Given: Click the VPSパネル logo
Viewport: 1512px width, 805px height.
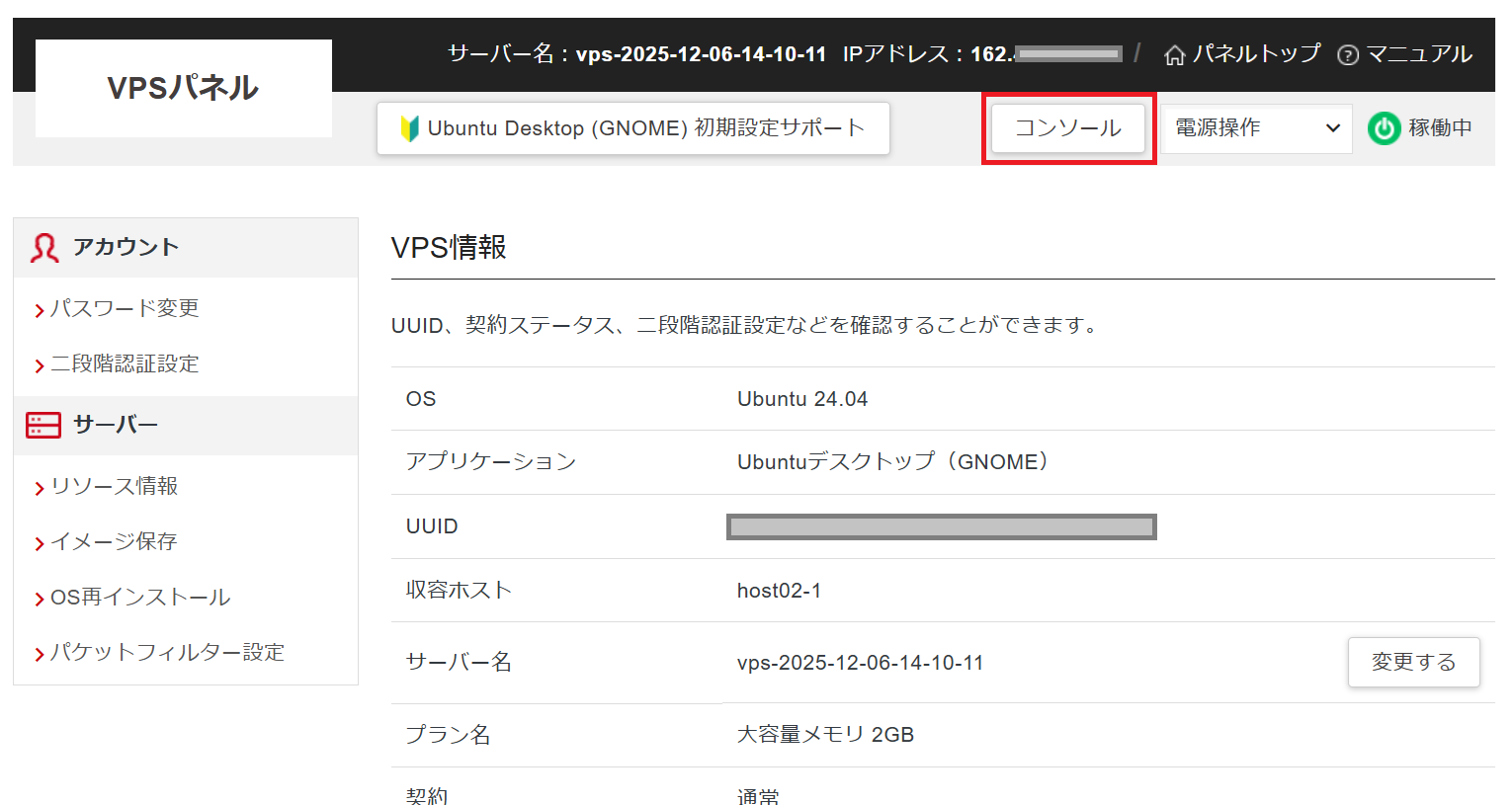Looking at the screenshot, I should pyautogui.click(x=183, y=88).
